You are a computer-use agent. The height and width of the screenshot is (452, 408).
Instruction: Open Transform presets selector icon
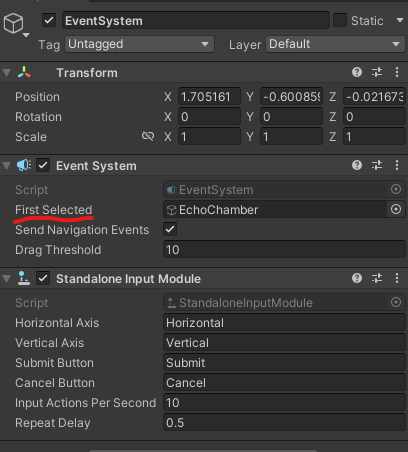pyautogui.click(x=377, y=72)
